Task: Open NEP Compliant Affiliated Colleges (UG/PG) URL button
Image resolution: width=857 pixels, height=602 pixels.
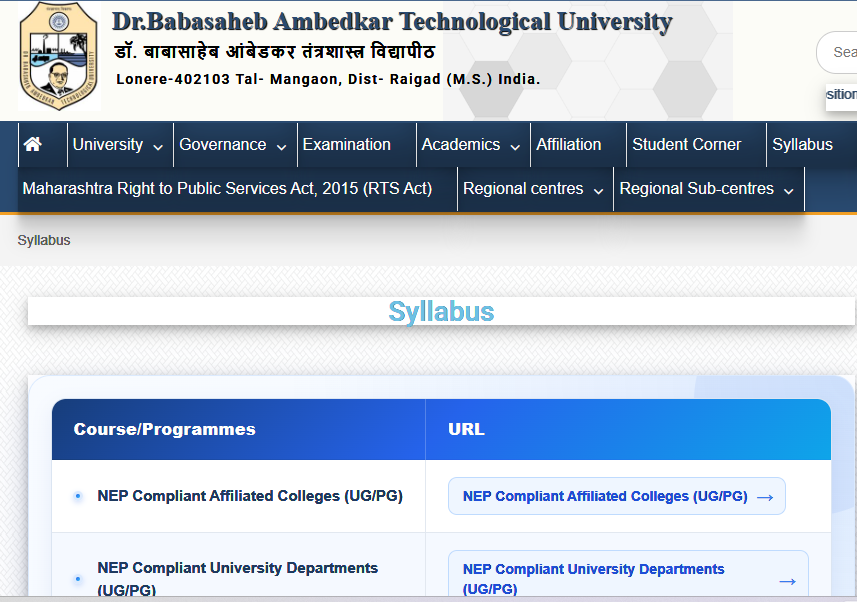Action: pyautogui.click(x=617, y=496)
